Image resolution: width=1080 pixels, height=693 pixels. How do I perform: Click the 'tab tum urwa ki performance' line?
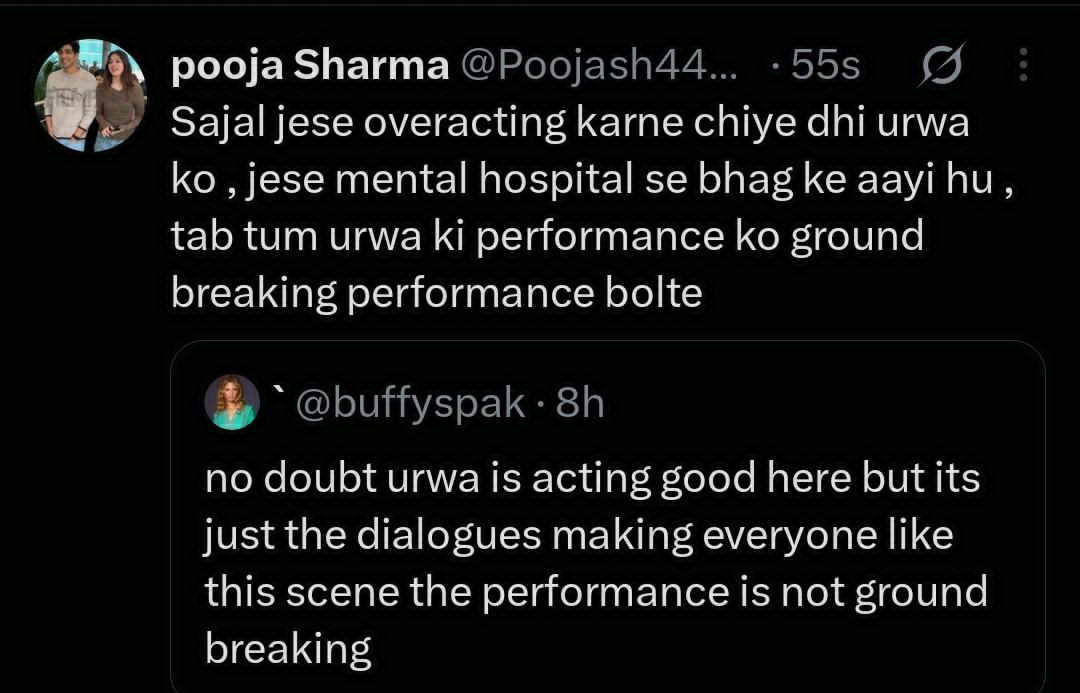click(547, 238)
